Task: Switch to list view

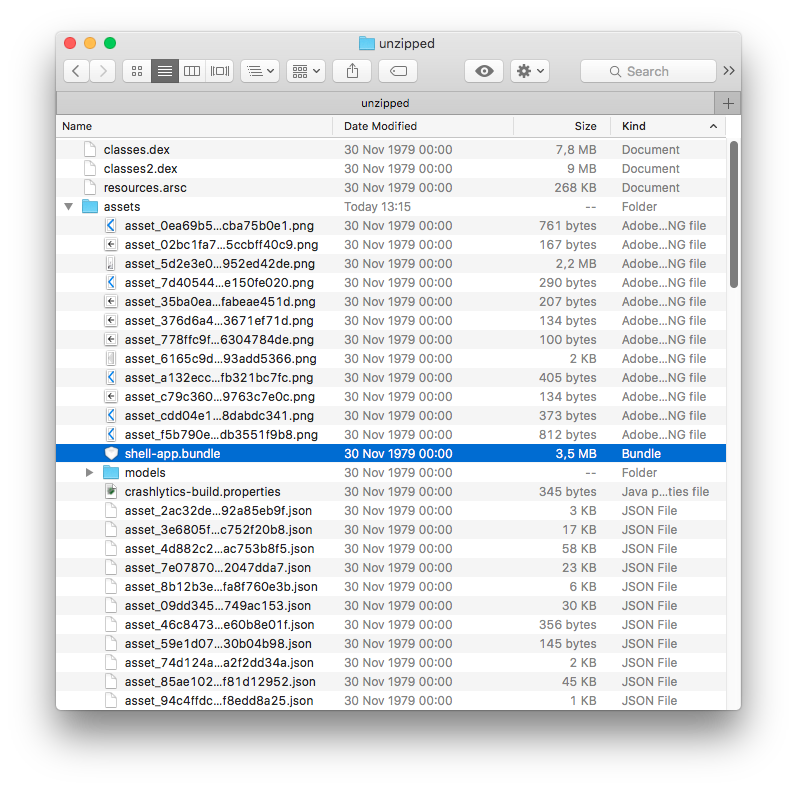Action: tap(165, 71)
